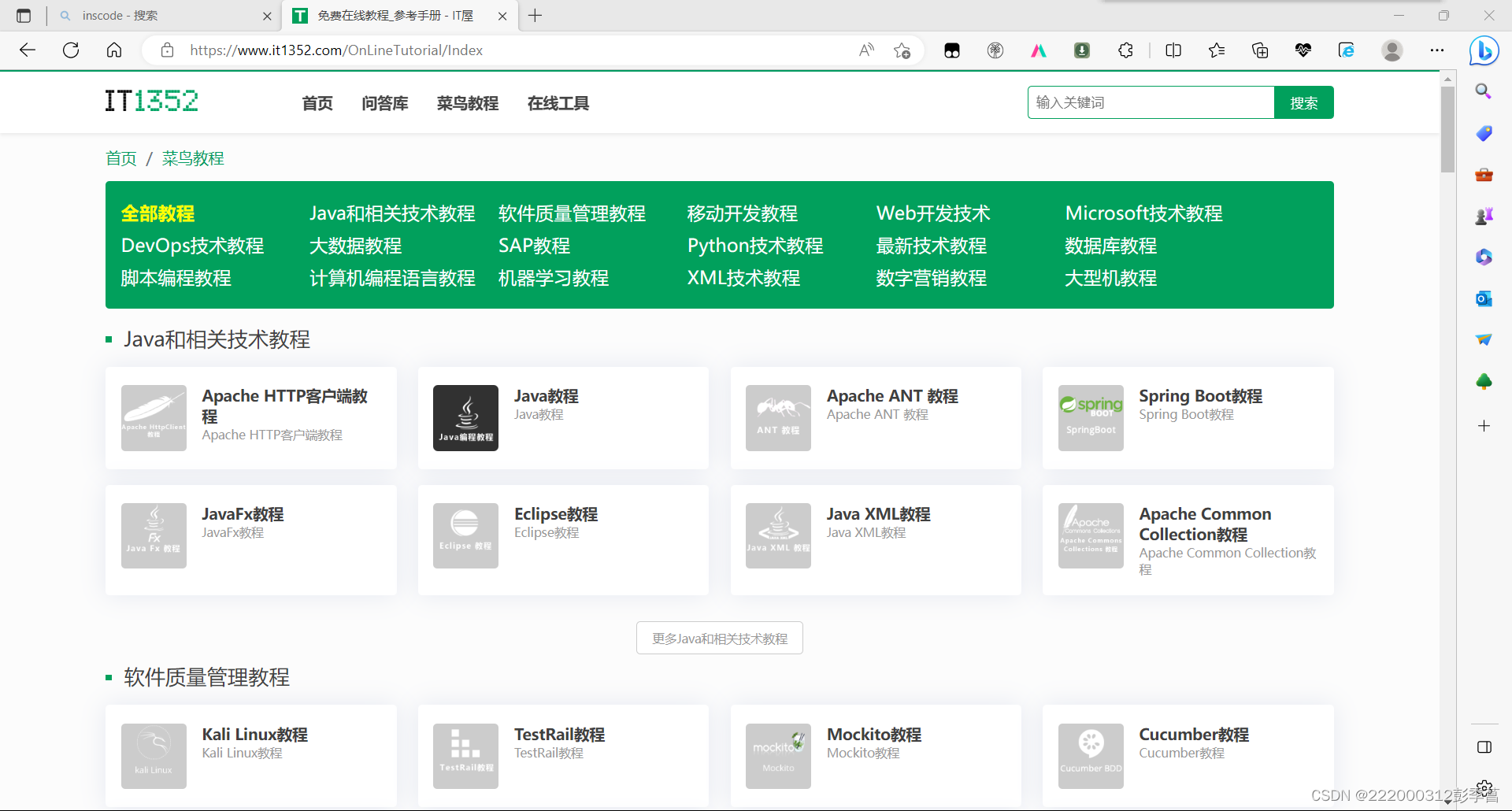
Task: Open sidebar Outlook icon
Action: point(1484,298)
